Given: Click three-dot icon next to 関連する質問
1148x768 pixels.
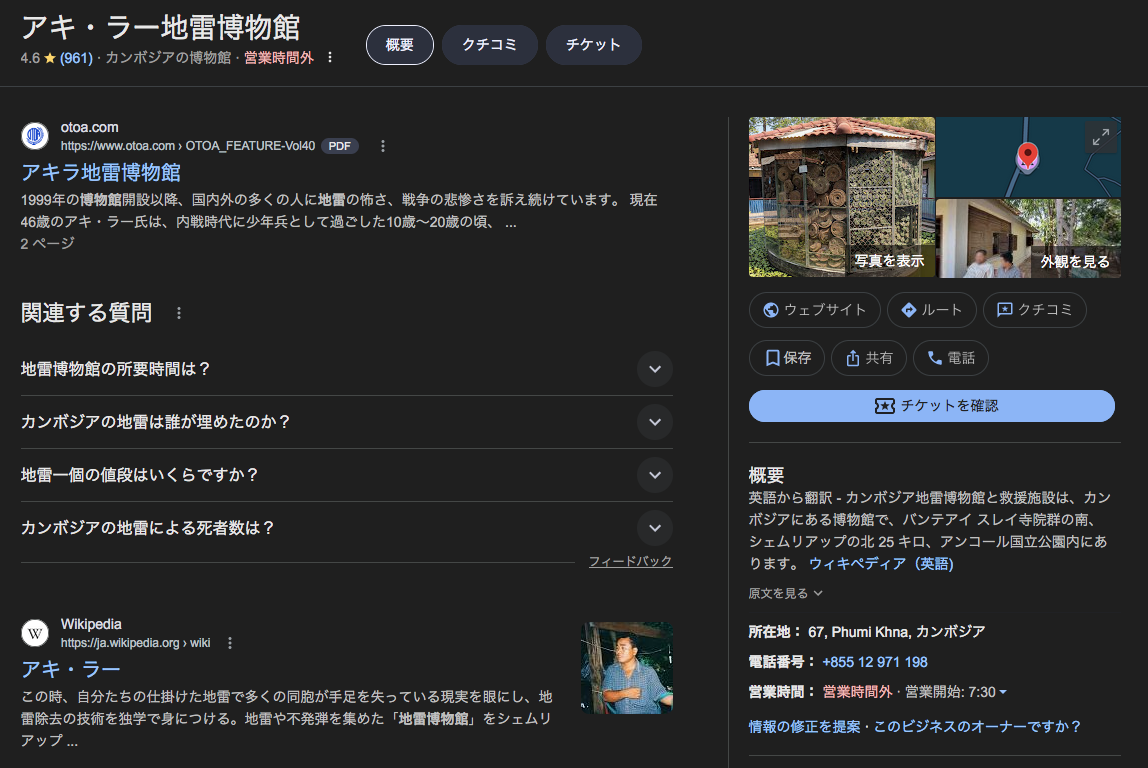Looking at the screenshot, I should click(179, 313).
